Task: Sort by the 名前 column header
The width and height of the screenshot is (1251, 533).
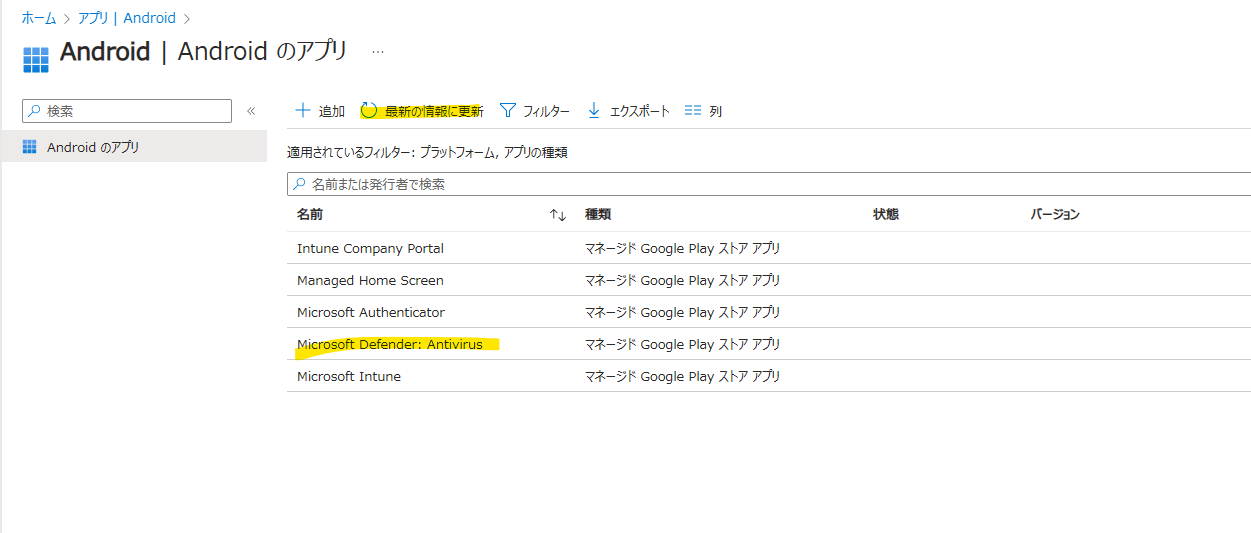Action: pyautogui.click(x=310, y=214)
